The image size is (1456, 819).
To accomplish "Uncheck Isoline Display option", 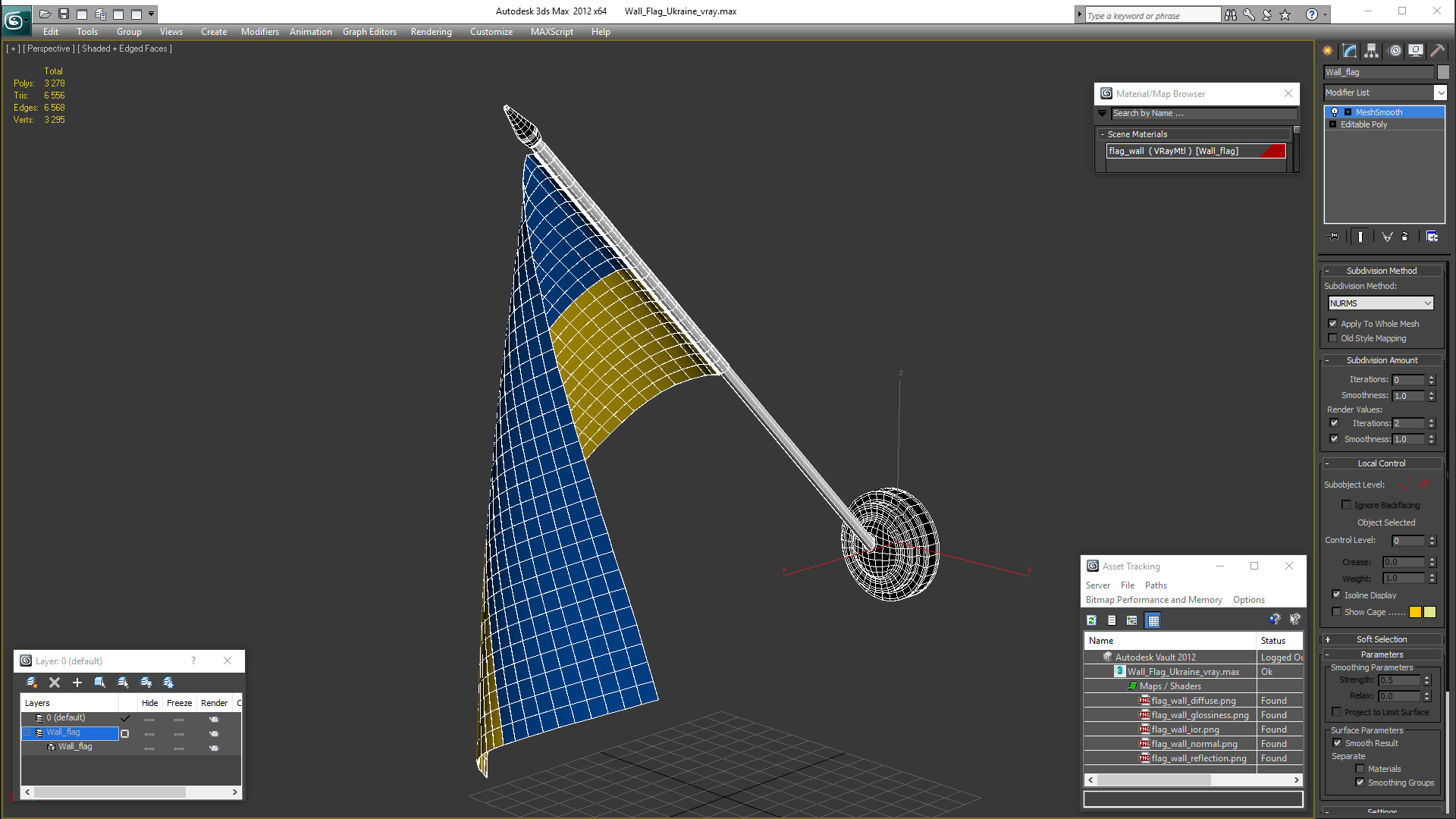I will 1337,595.
